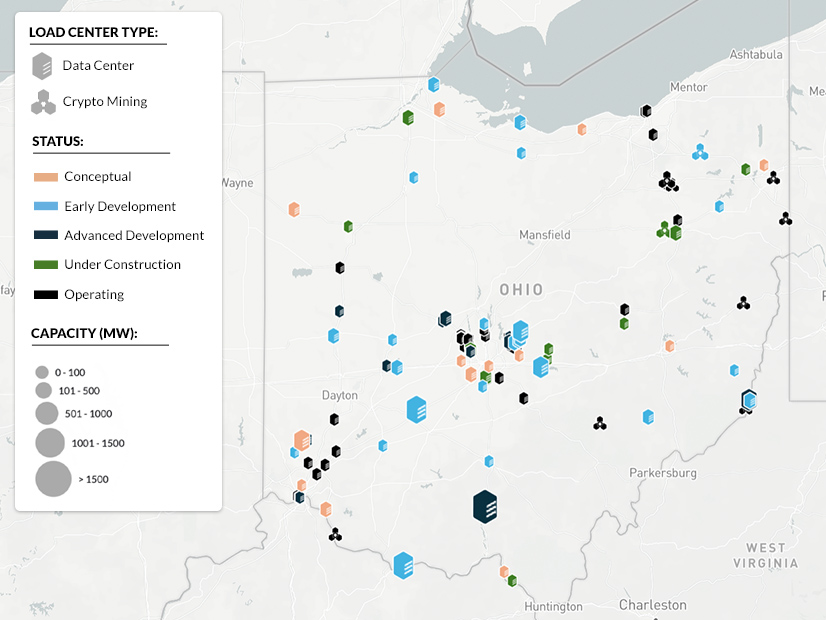Click the Early Development status label

point(120,206)
